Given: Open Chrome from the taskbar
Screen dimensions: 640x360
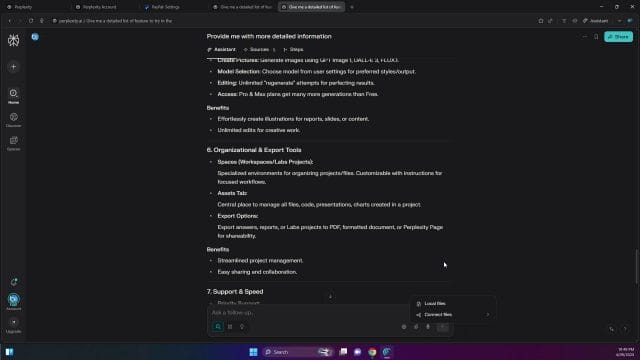Looking at the screenshot, I should click(372, 352).
